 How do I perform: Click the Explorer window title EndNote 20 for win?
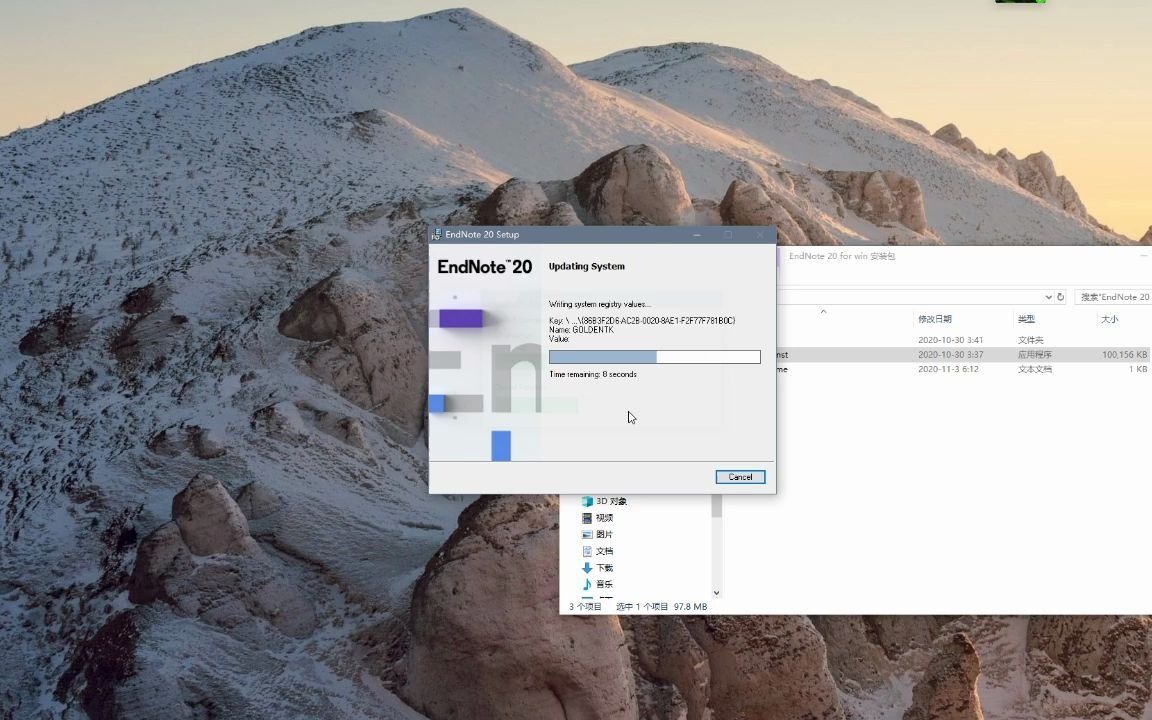point(842,256)
